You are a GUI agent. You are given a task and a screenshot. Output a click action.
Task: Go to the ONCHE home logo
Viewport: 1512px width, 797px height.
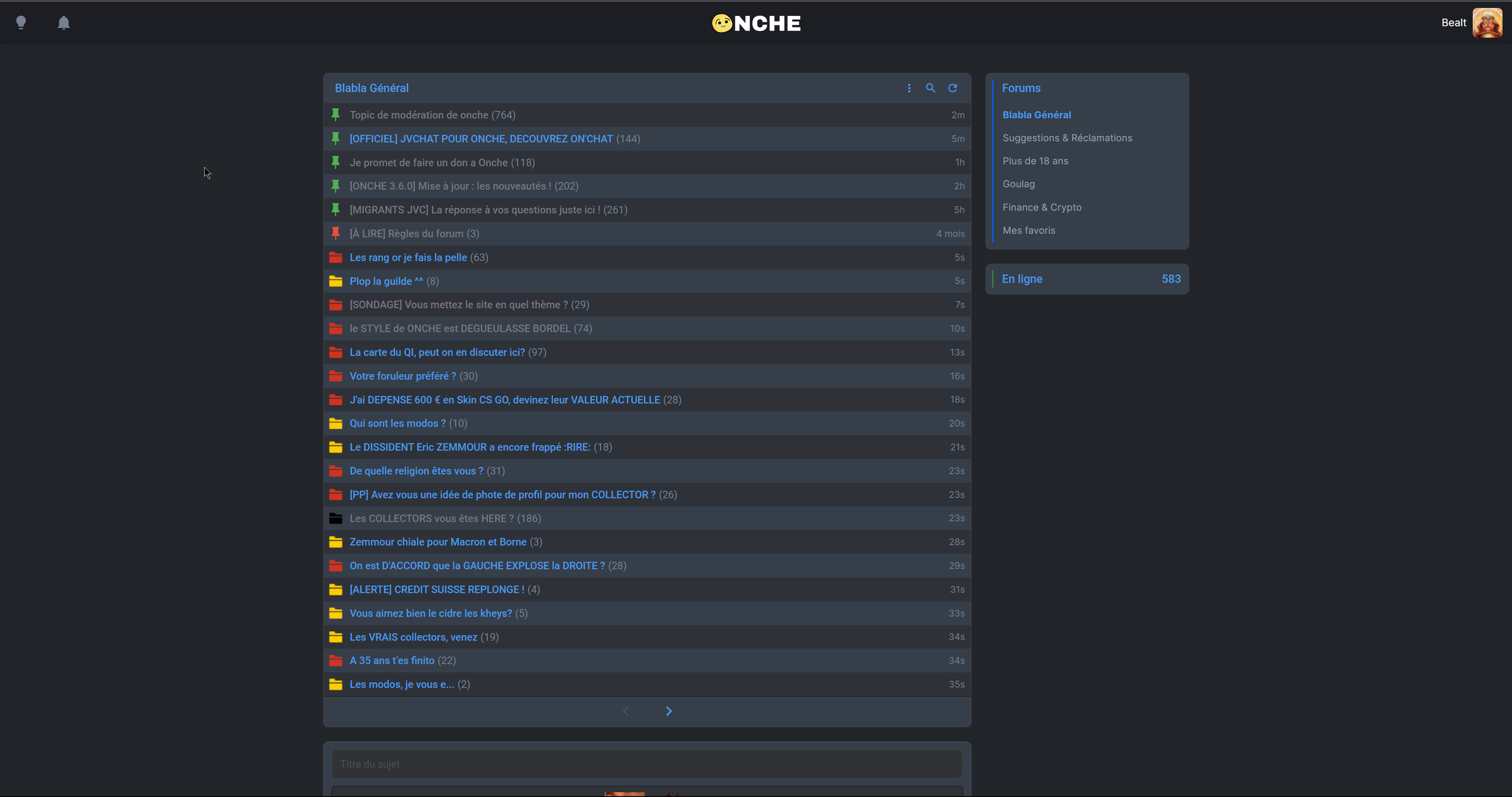756,23
